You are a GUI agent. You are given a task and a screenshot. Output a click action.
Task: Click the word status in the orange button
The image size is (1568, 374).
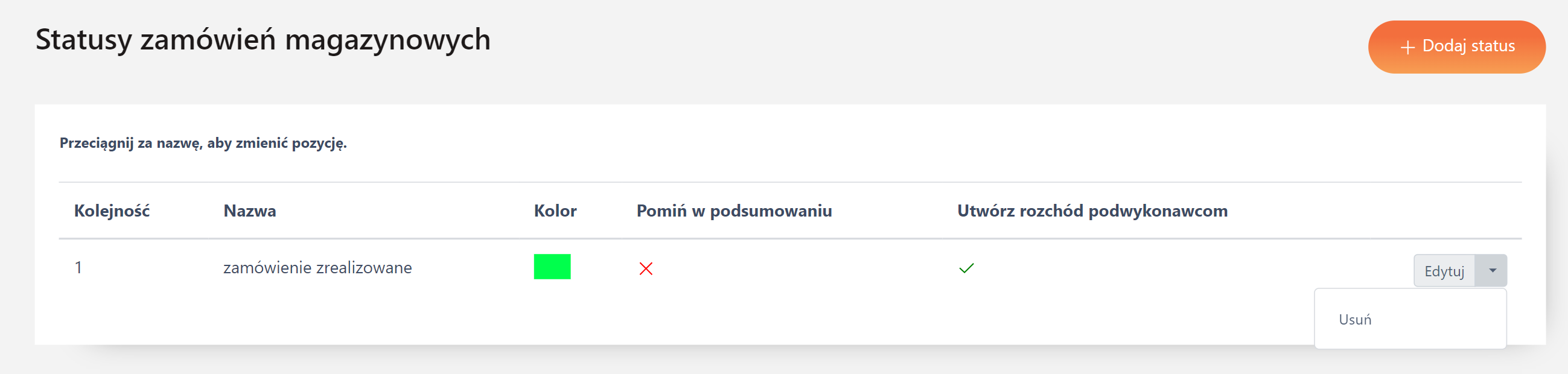pyautogui.click(x=1493, y=46)
